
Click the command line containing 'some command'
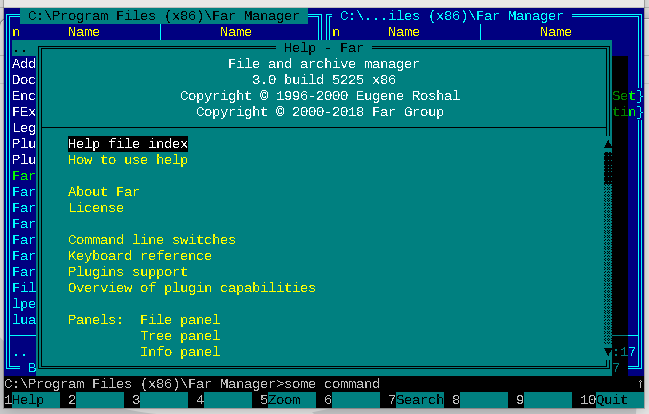324,384
